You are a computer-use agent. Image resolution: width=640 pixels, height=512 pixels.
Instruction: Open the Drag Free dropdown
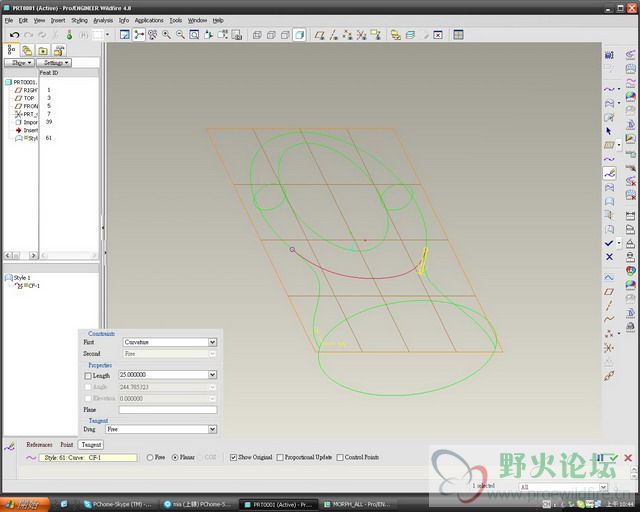click(212, 429)
